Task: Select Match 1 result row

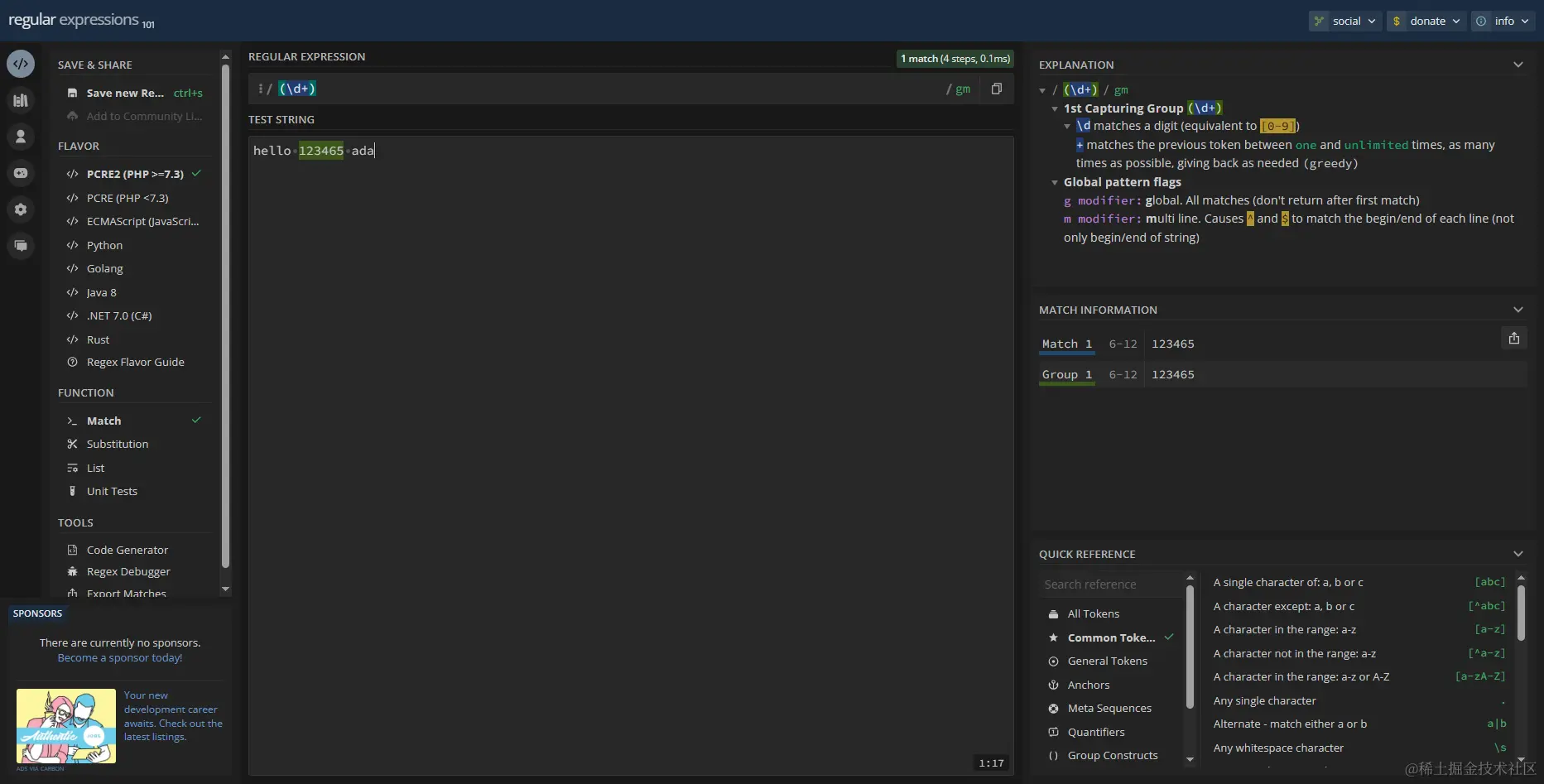Action: (1282, 344)
